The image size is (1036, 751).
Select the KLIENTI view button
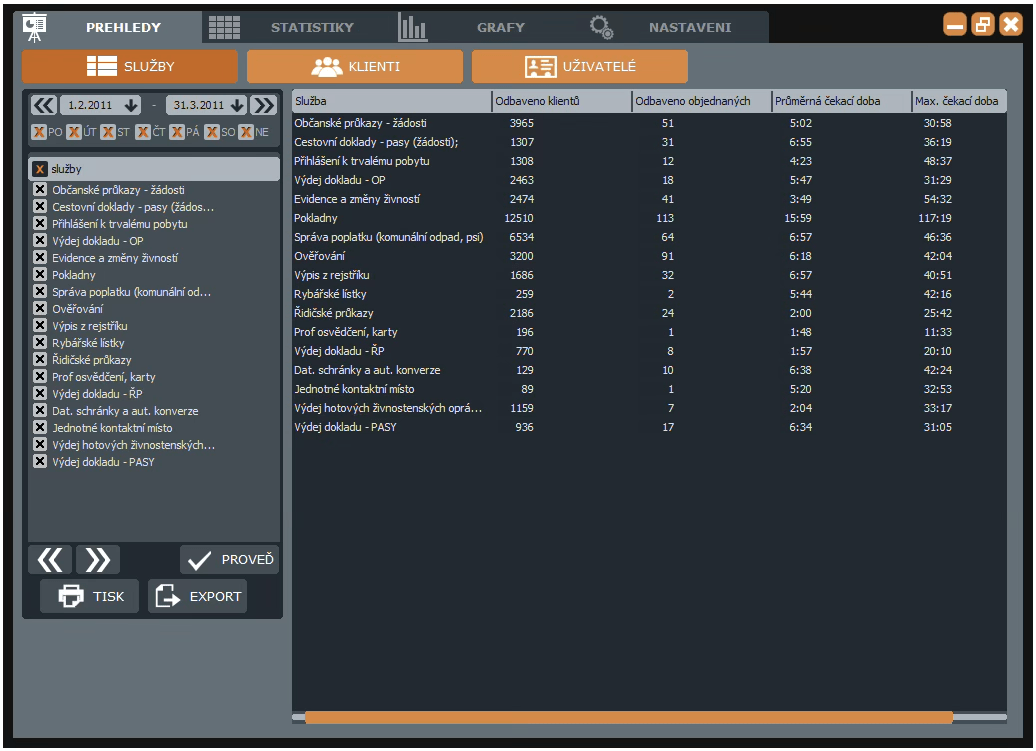tap(355, 66)
